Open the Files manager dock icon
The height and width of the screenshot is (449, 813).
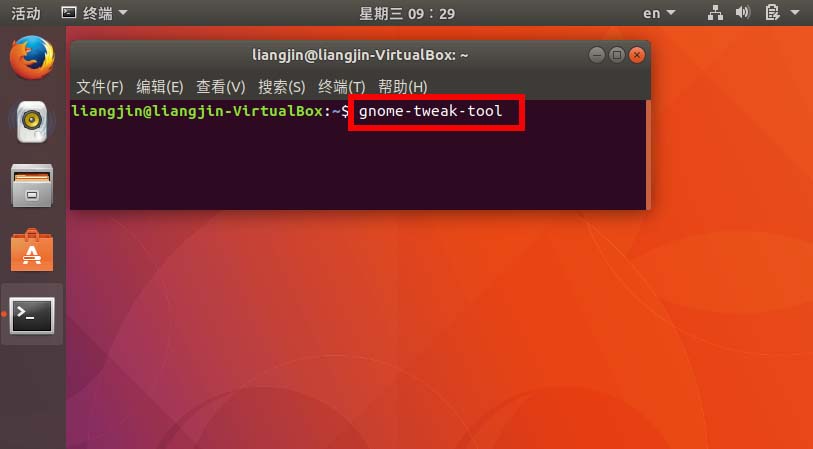[x=32, y=186]
